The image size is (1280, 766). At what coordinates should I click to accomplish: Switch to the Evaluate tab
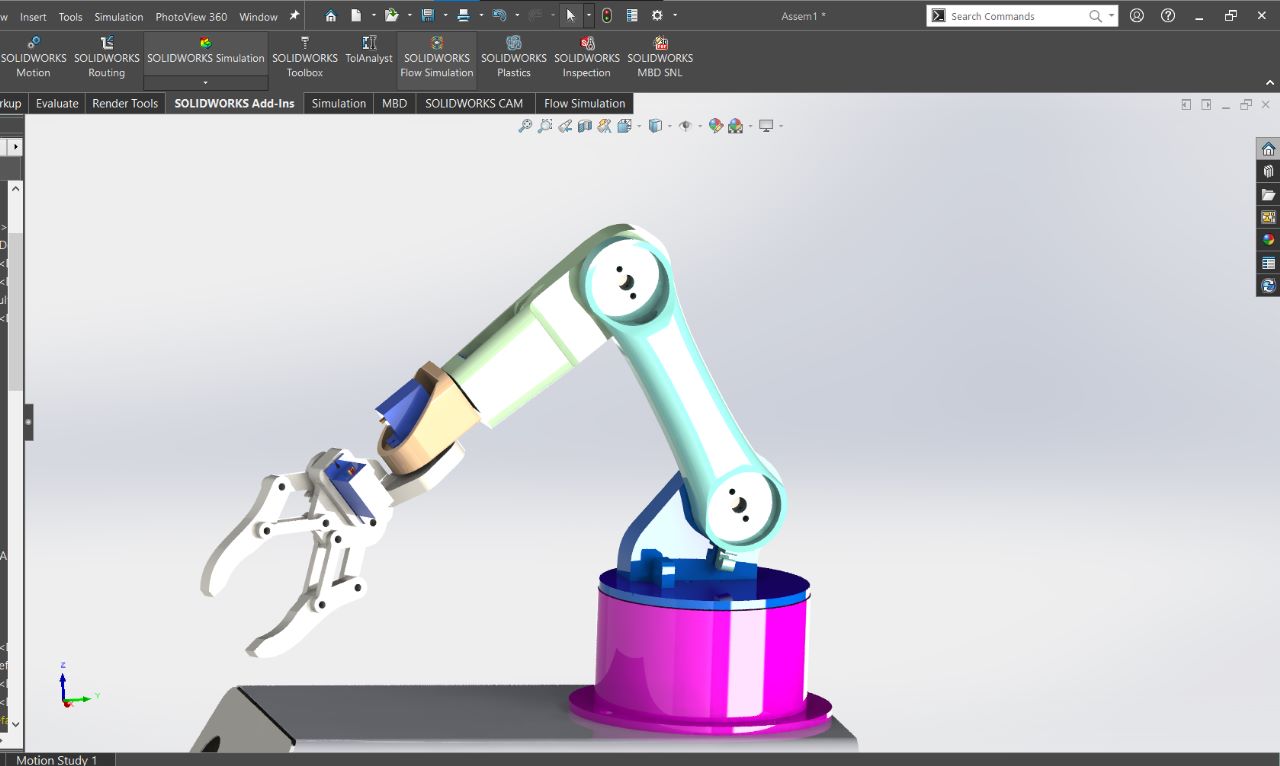pos(57,103)
